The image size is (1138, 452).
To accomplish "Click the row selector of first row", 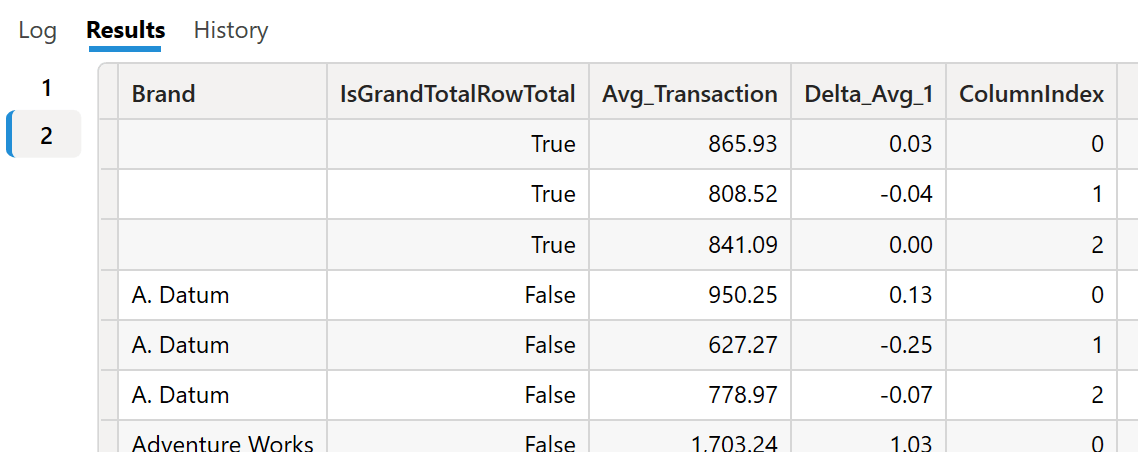I will [x=109, y=144].
